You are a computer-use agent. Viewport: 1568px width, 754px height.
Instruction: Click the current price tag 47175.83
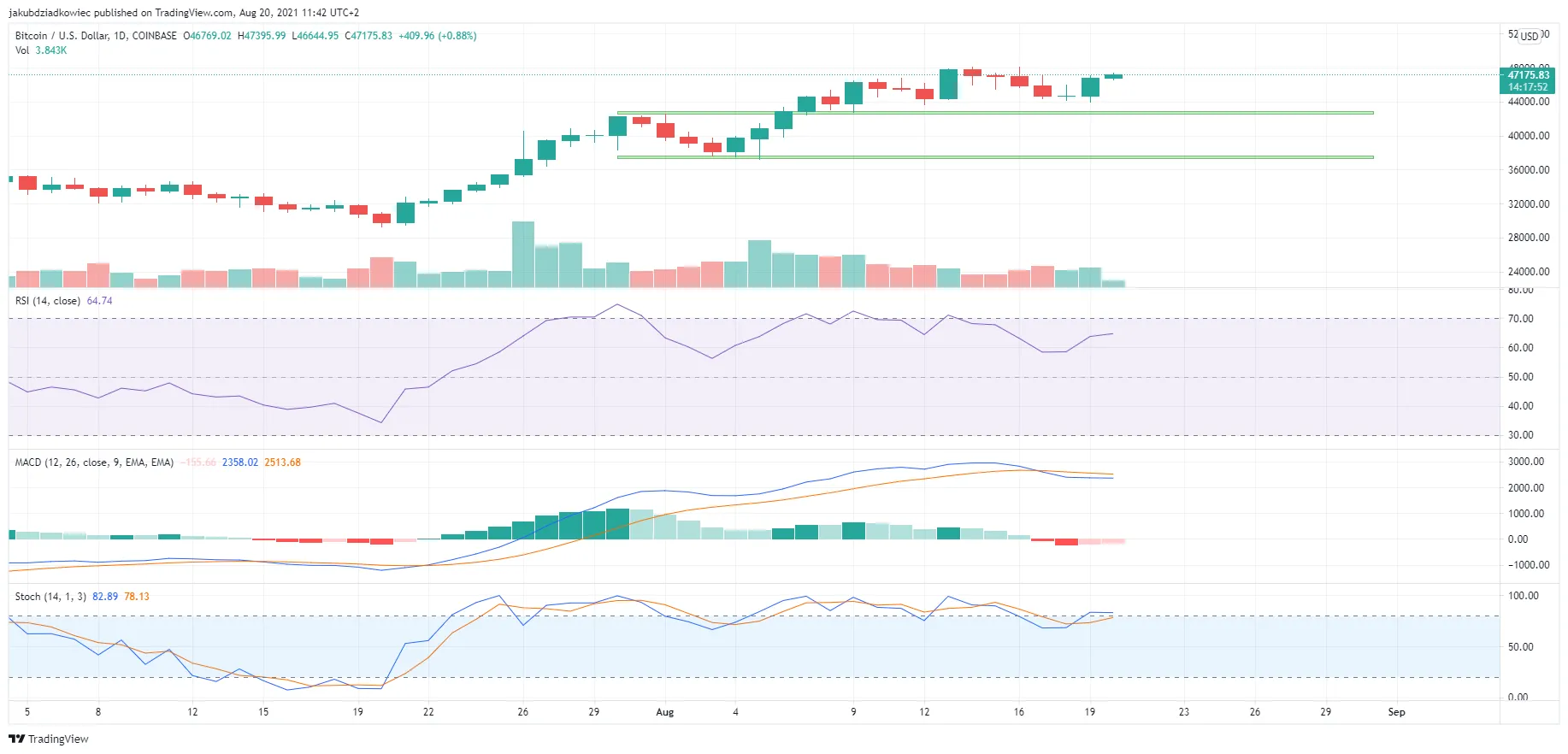(x=1528, y=75)
